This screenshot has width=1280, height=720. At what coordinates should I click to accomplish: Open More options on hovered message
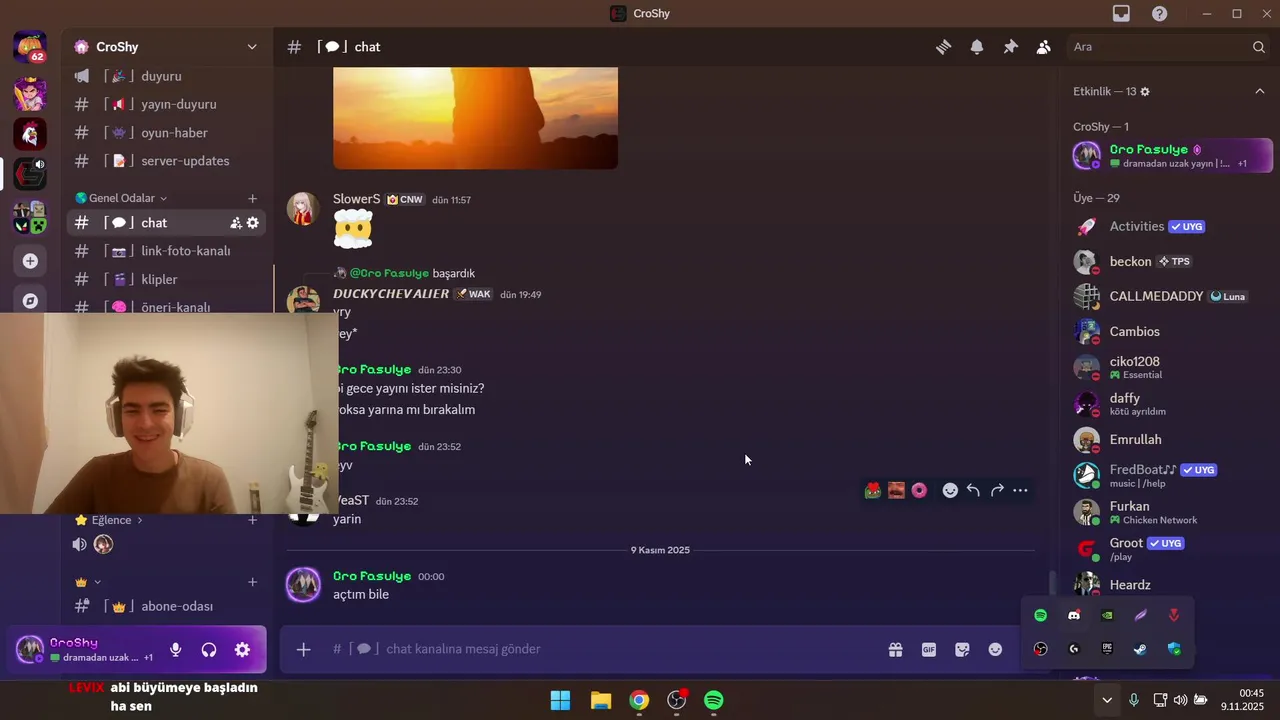1020,490
